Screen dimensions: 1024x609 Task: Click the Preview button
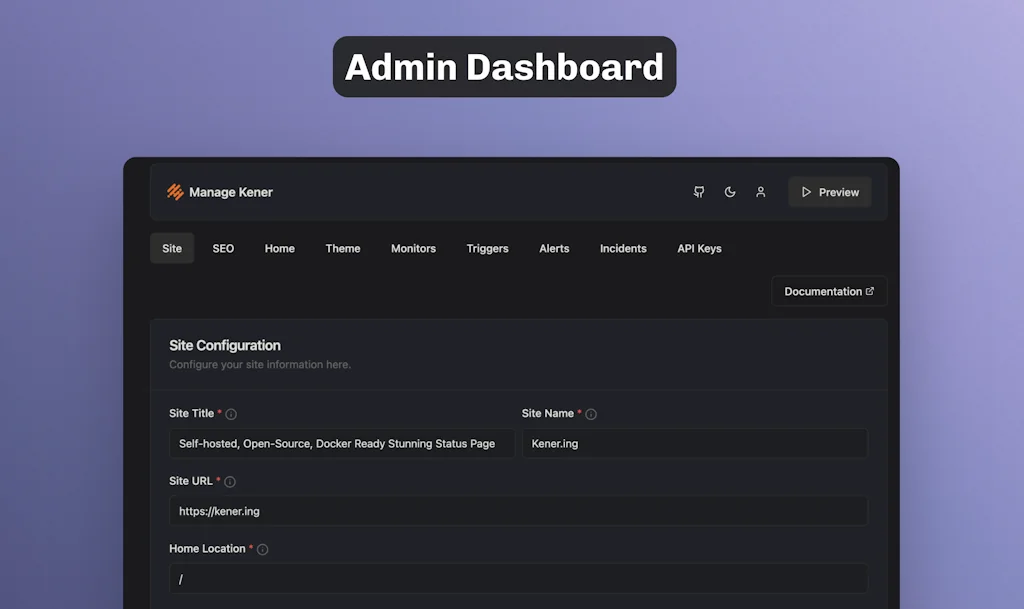click(x=829, y=192)
